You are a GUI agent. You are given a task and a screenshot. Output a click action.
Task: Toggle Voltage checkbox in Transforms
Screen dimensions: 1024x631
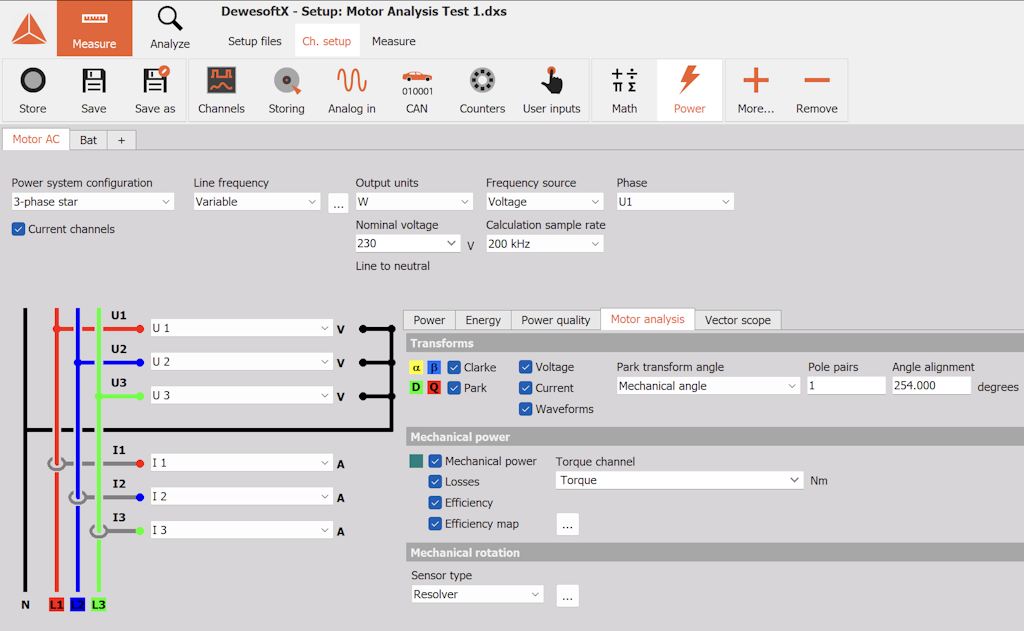click(526, 367)
